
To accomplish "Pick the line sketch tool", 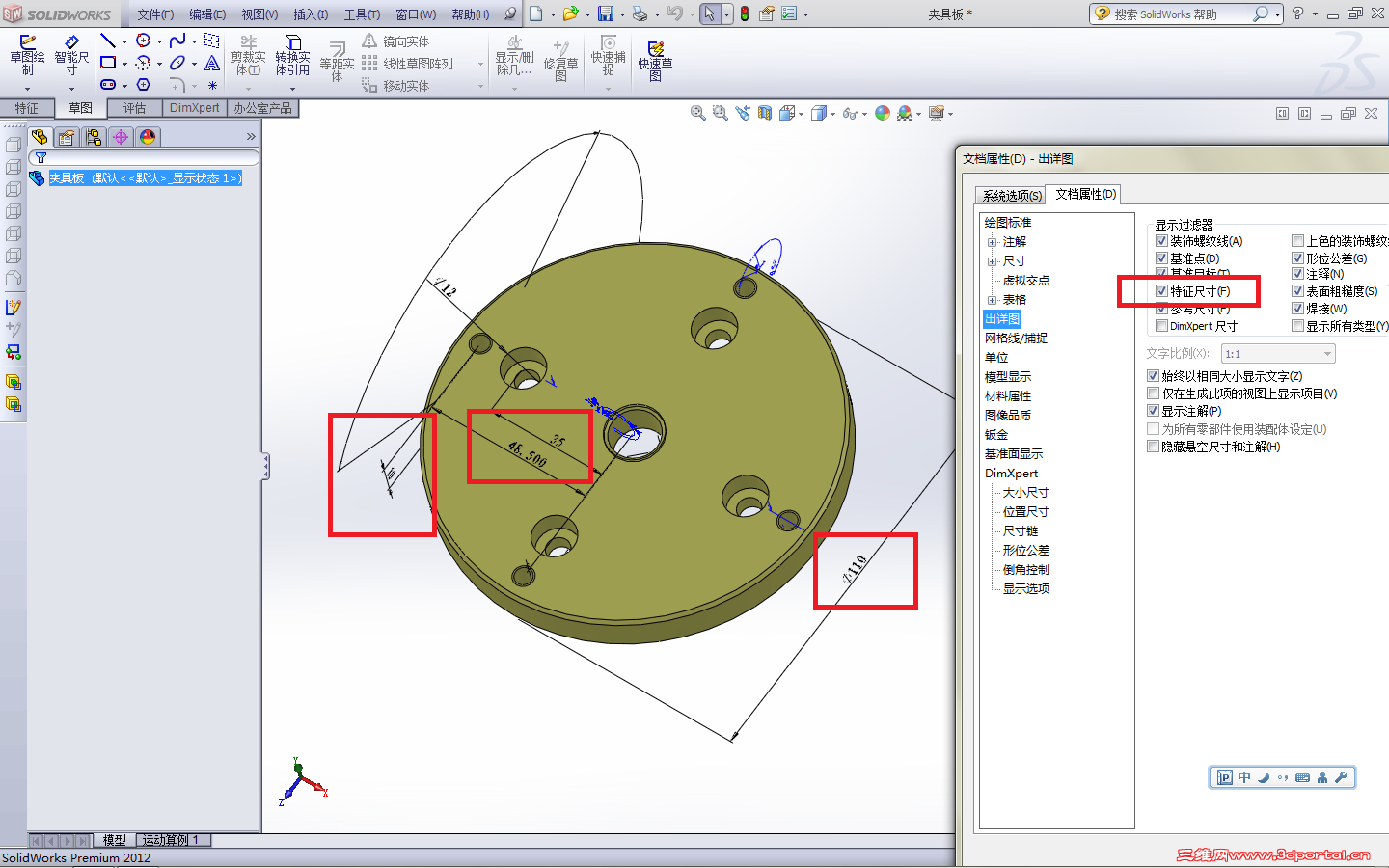I will tap(108, 41).
